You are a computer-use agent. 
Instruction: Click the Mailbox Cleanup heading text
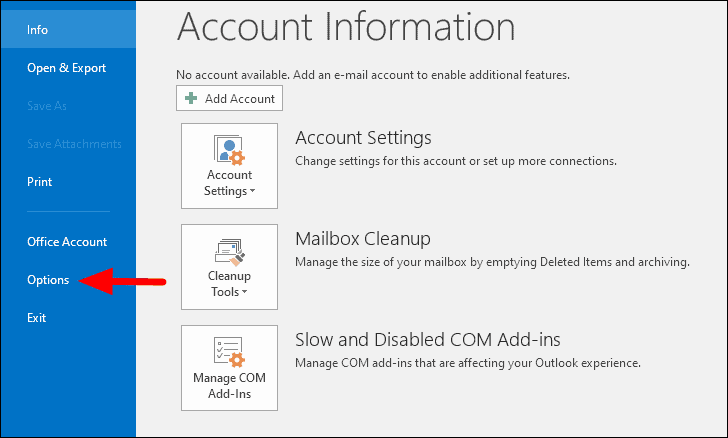coord(363,239)
